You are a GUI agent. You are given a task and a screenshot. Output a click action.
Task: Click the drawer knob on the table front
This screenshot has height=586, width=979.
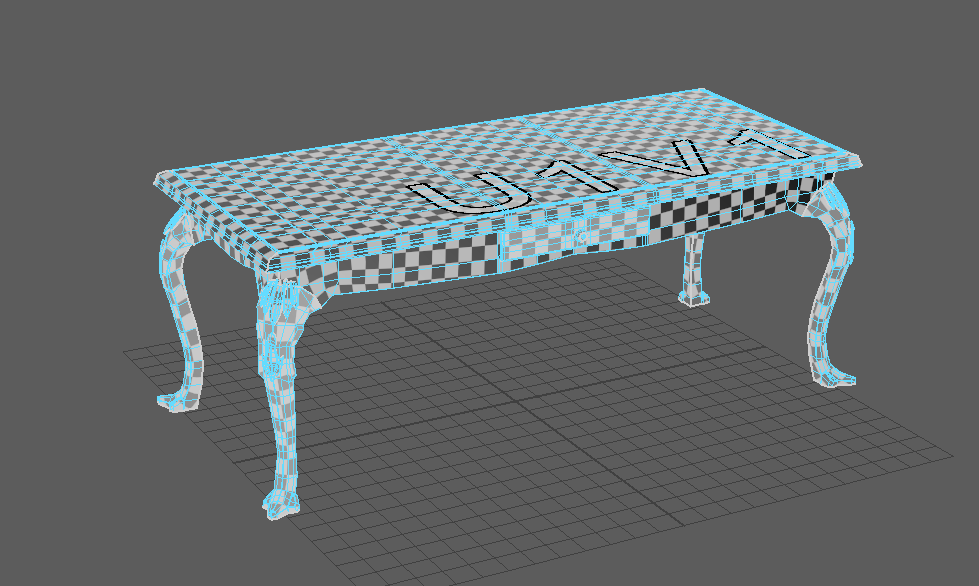581,236
